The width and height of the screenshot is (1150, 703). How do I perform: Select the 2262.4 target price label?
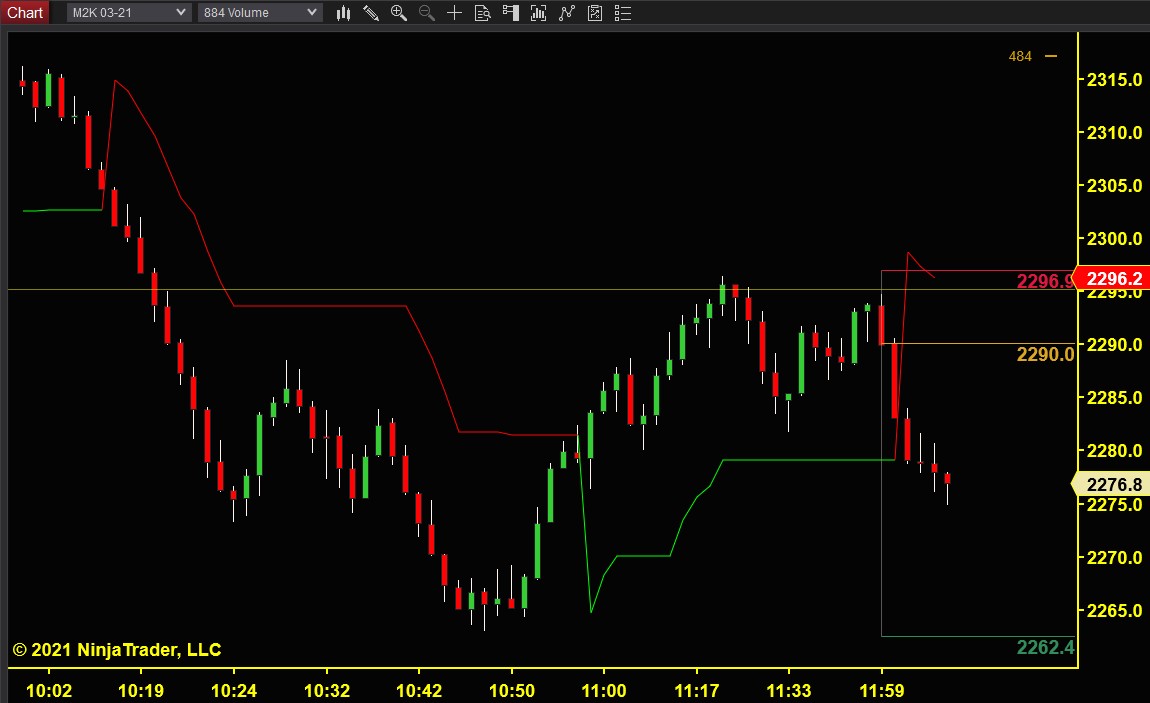1045,647
